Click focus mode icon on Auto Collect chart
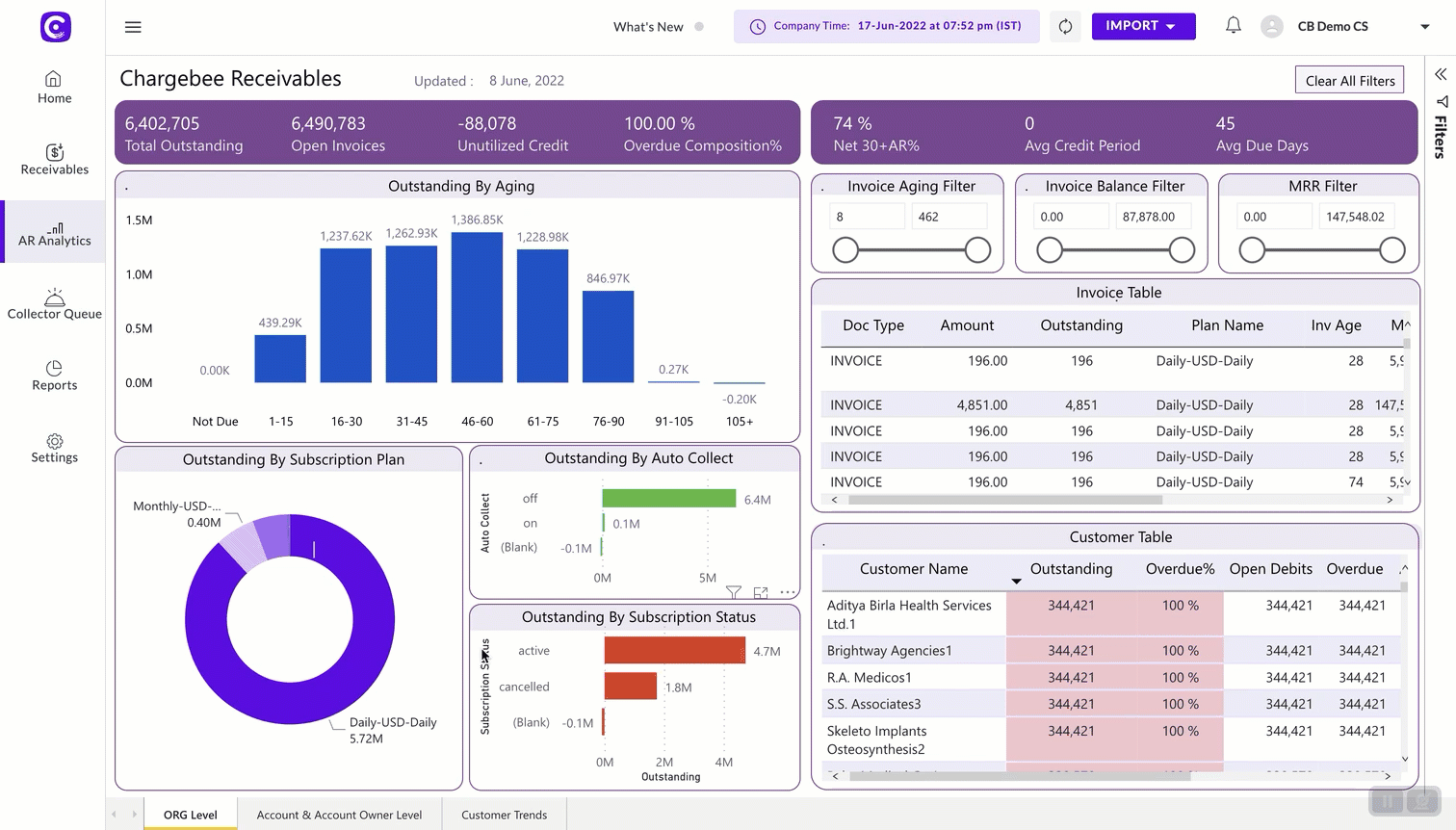1456x830 pixels. click(761, 592)
